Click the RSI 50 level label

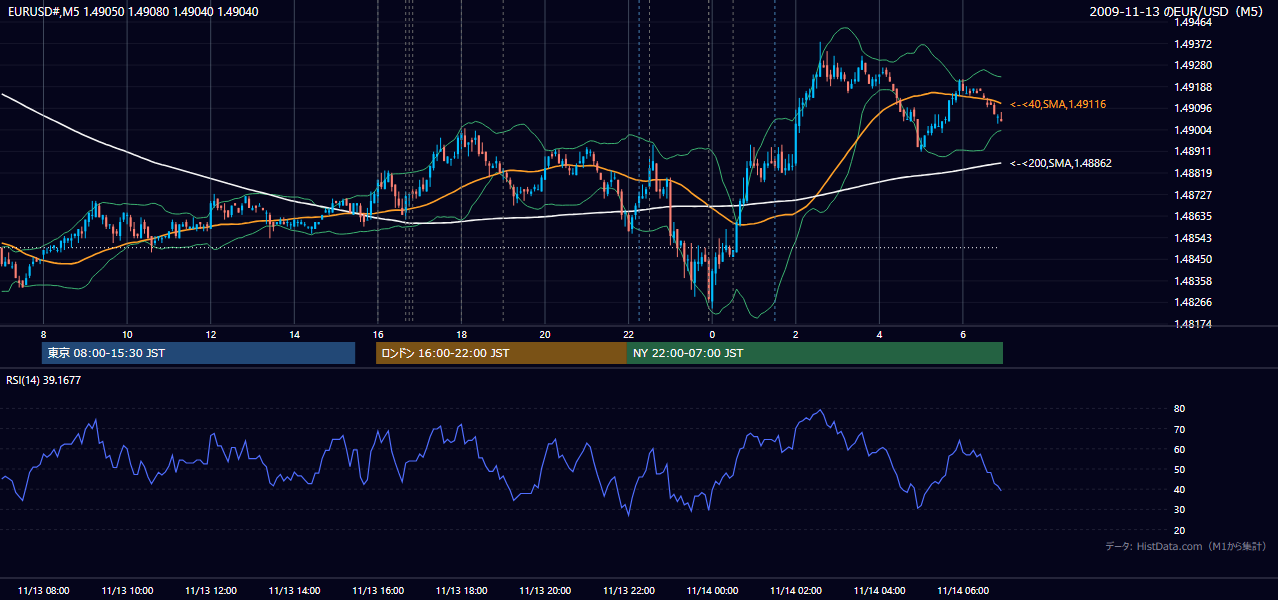1179,470
